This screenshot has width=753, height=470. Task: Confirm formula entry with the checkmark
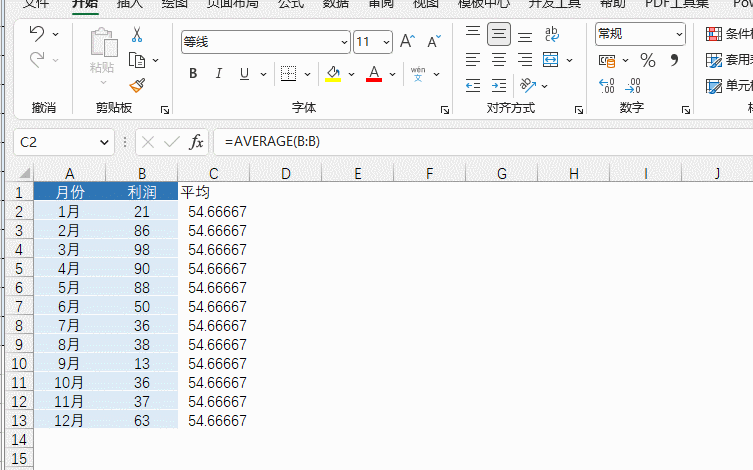pyautogui.click(x=171, y=142)
